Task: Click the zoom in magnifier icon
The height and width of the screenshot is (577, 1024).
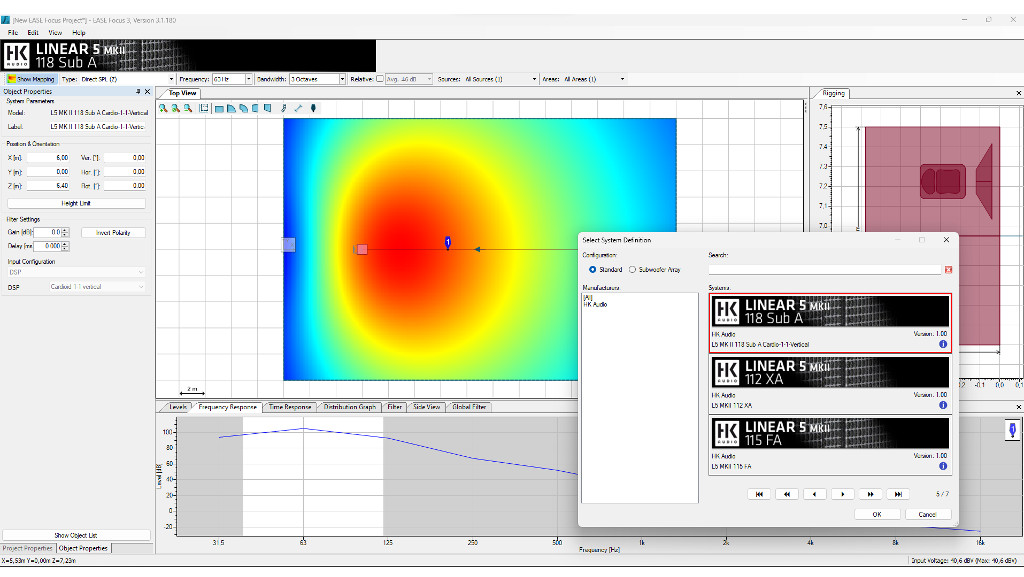Action: pos(163,108)
